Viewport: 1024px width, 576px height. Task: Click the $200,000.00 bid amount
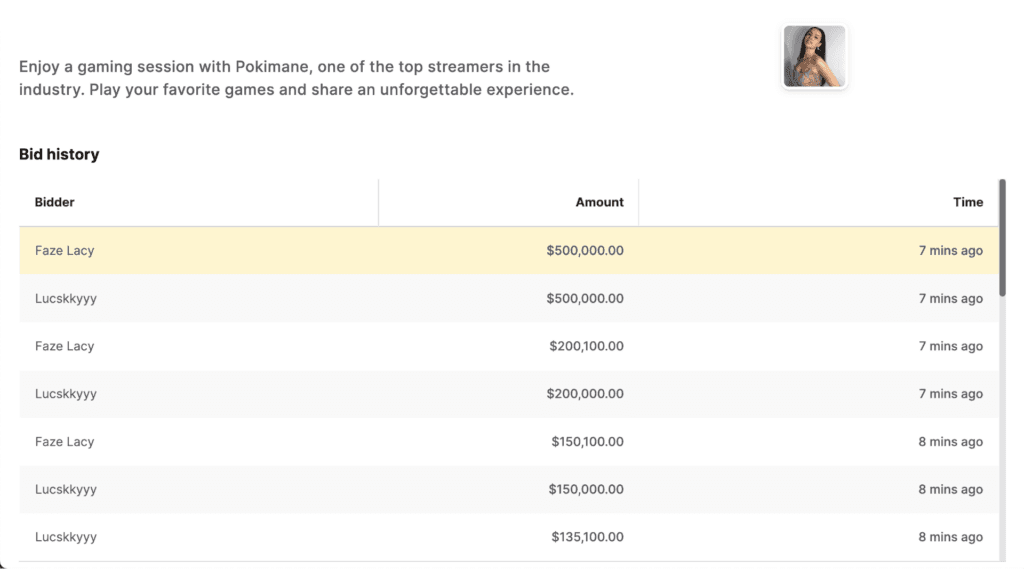coord(585,394)
